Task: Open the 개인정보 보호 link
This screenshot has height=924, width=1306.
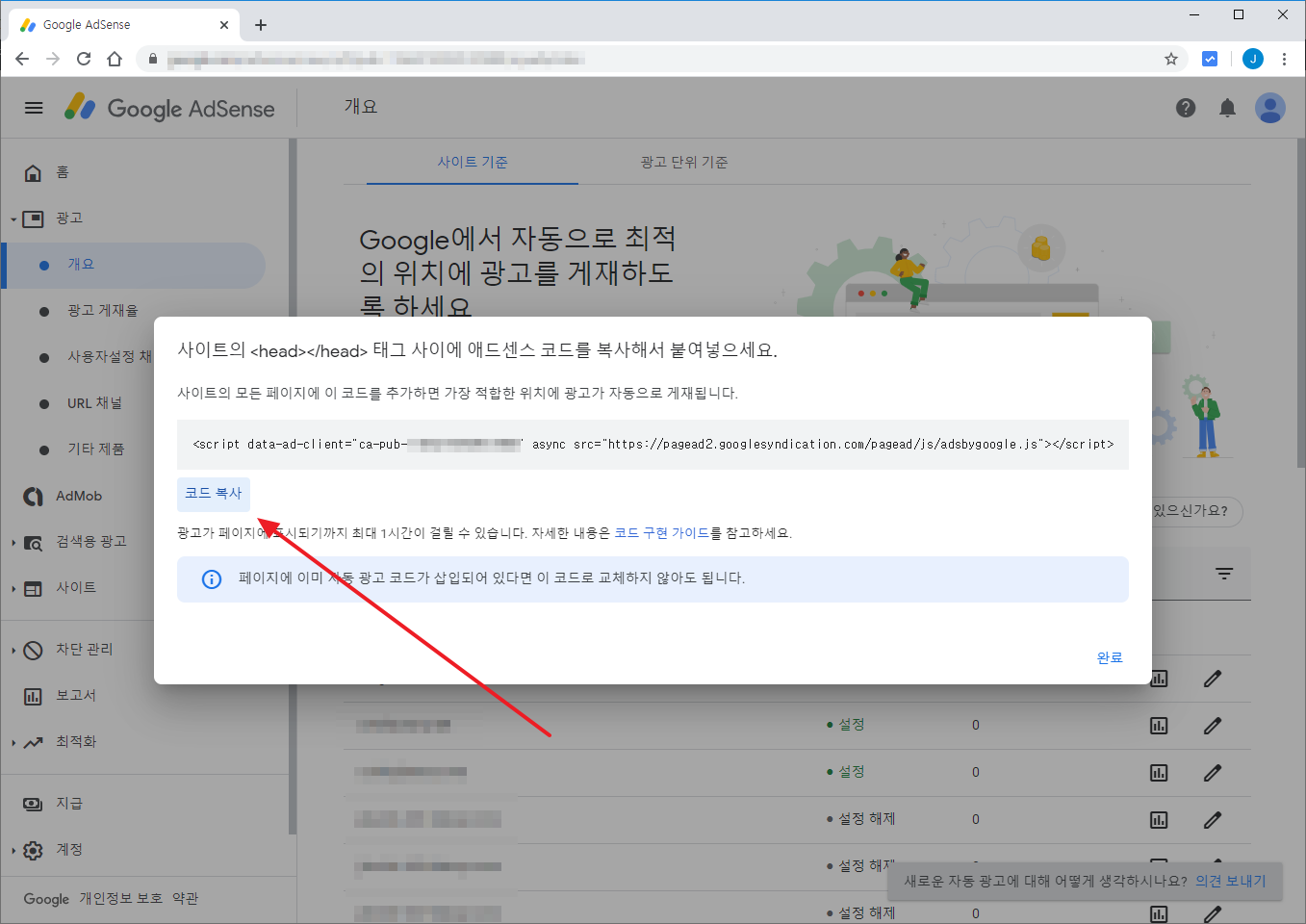Action: (120, 898)
